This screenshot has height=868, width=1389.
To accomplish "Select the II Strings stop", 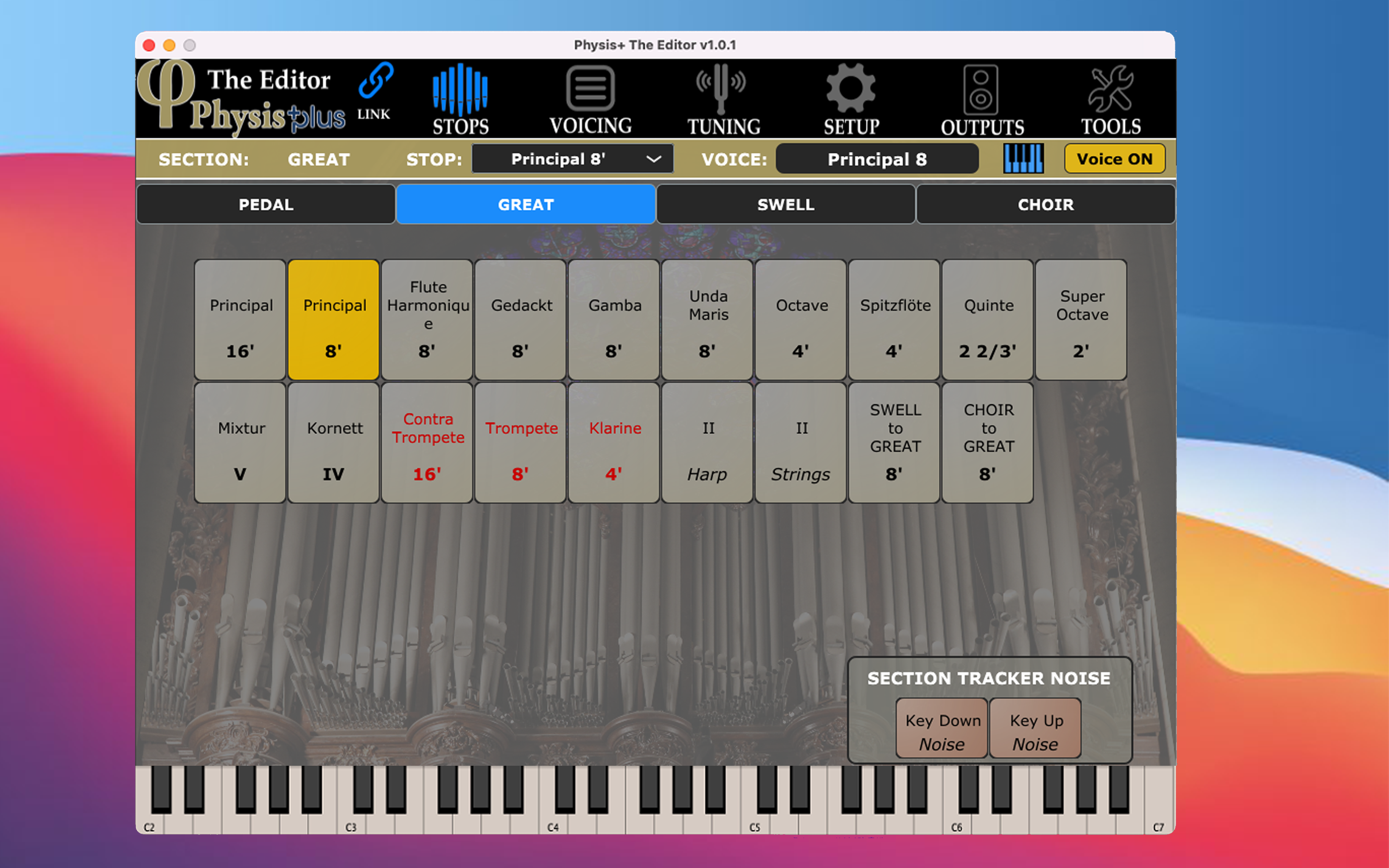I will pyautogui.click(x=801, y=443).
